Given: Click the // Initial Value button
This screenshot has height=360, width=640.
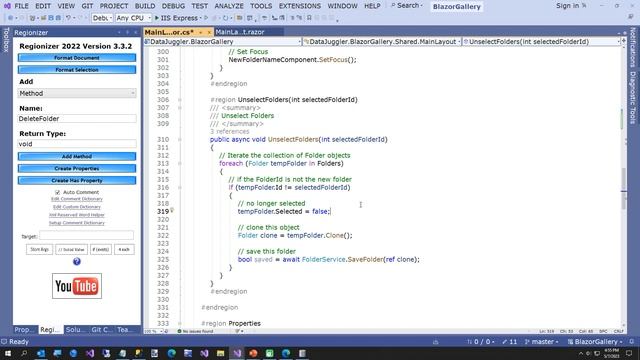Looking at the screenshot, I should click(x=71, y=249).
